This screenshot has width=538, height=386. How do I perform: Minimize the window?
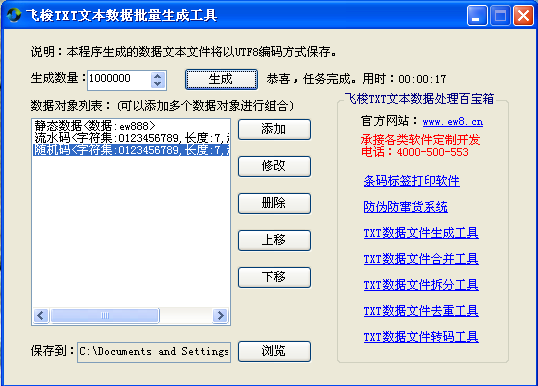coord(477,16)
